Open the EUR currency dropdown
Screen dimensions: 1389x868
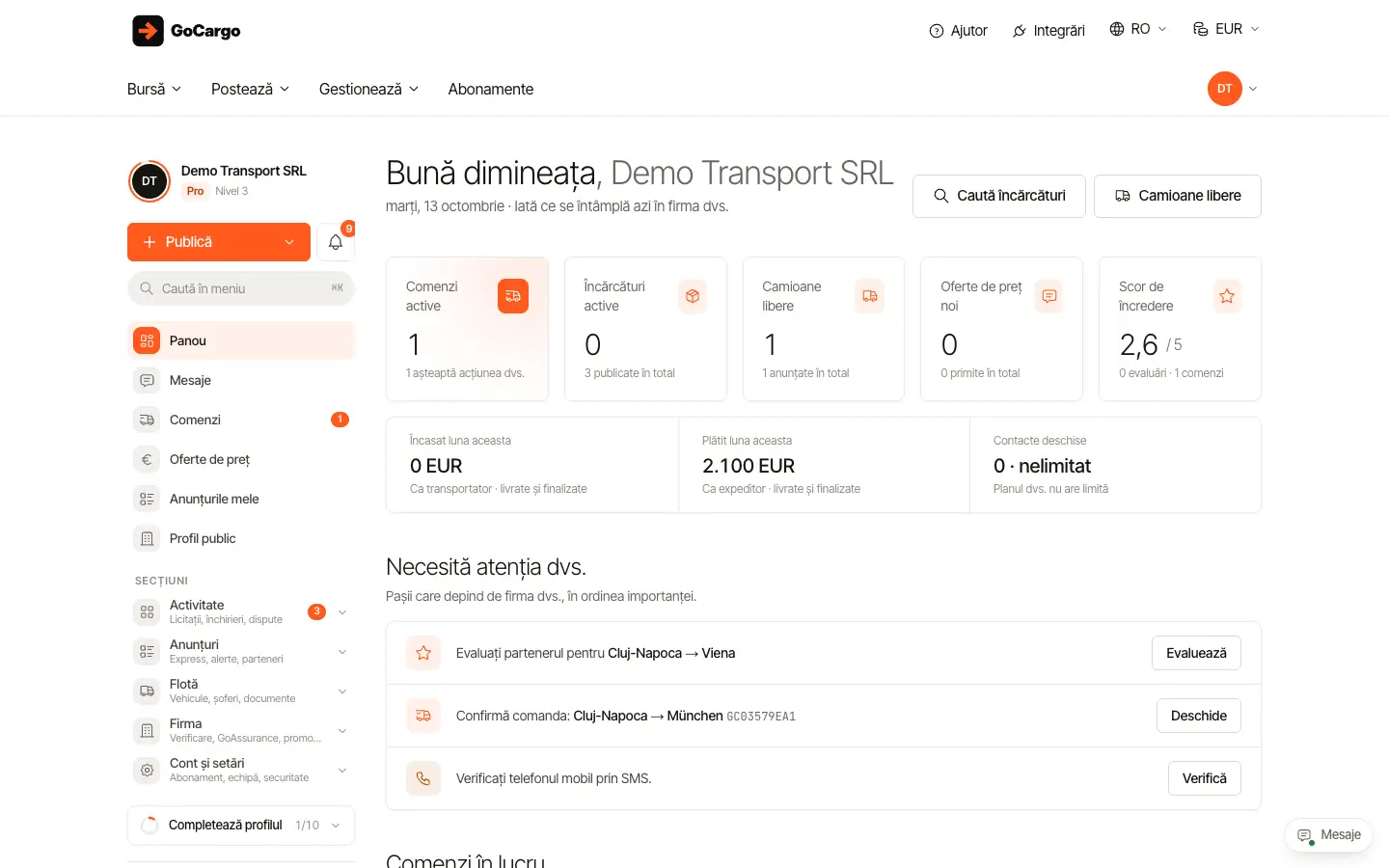click(x=1226, y=29)
